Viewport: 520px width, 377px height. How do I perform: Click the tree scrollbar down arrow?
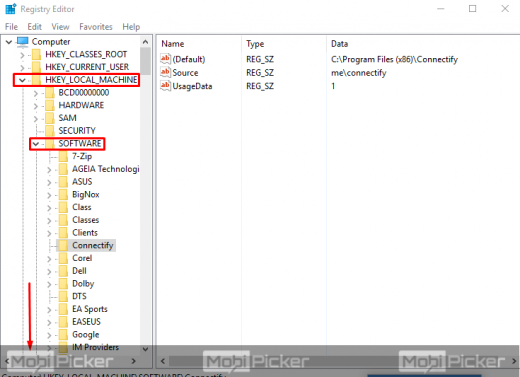tap(145, 349)
